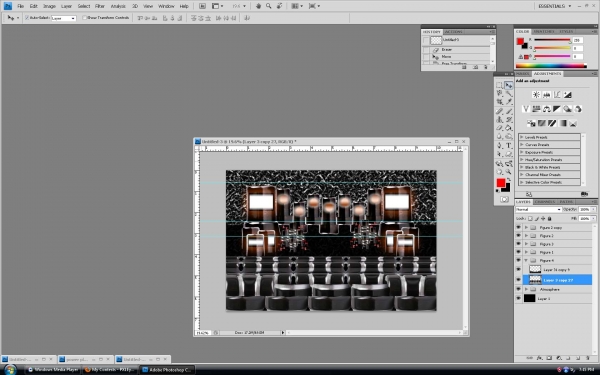This screenshot has height=375, width=600.
Task: Switch to the Actions tab
Action: [x=453, y=32]
